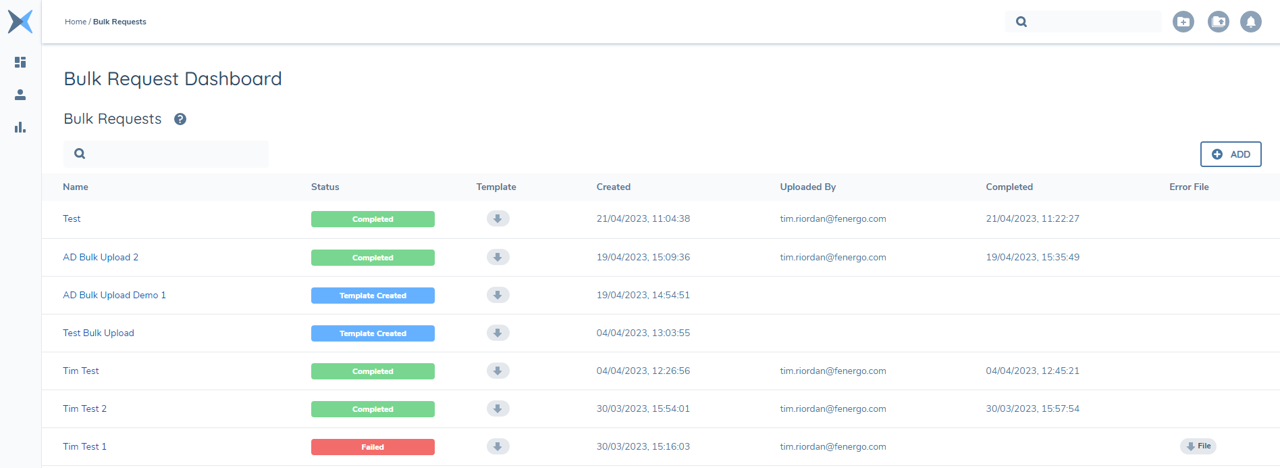
Task: Click the ADD button
Action: click(1231, 154)
